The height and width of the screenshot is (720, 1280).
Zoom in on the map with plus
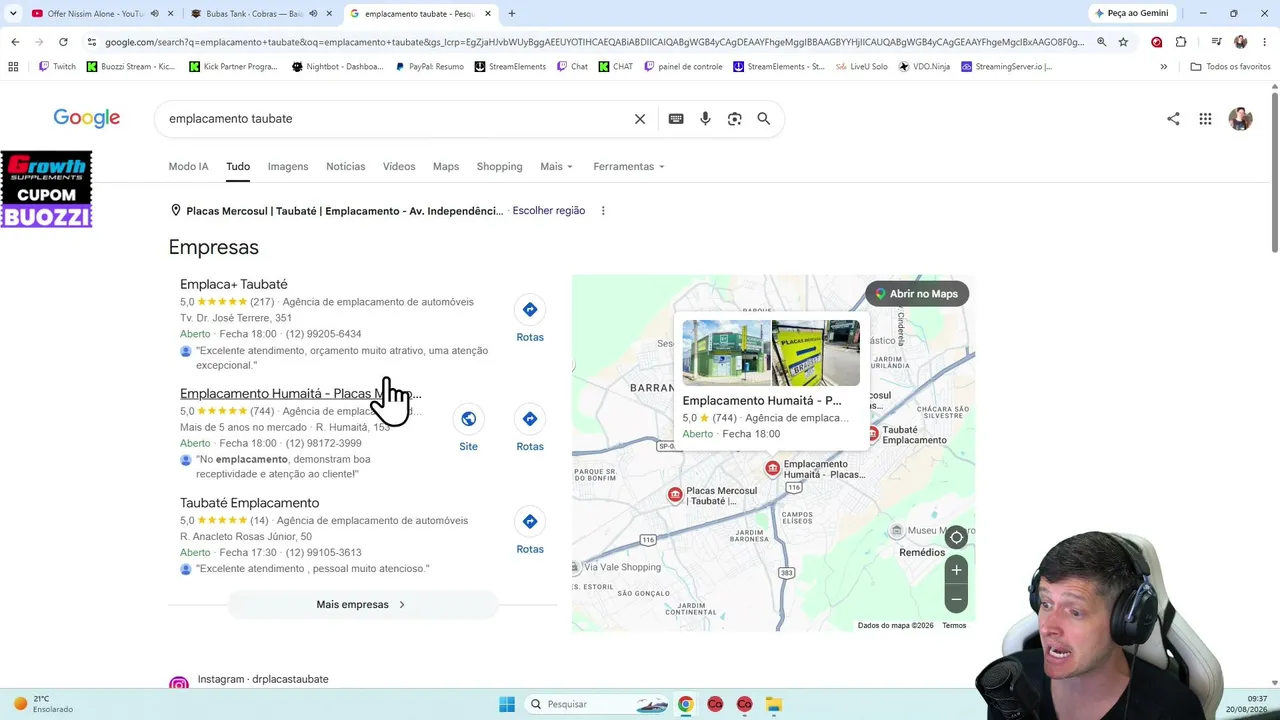(x=957, y=570)
